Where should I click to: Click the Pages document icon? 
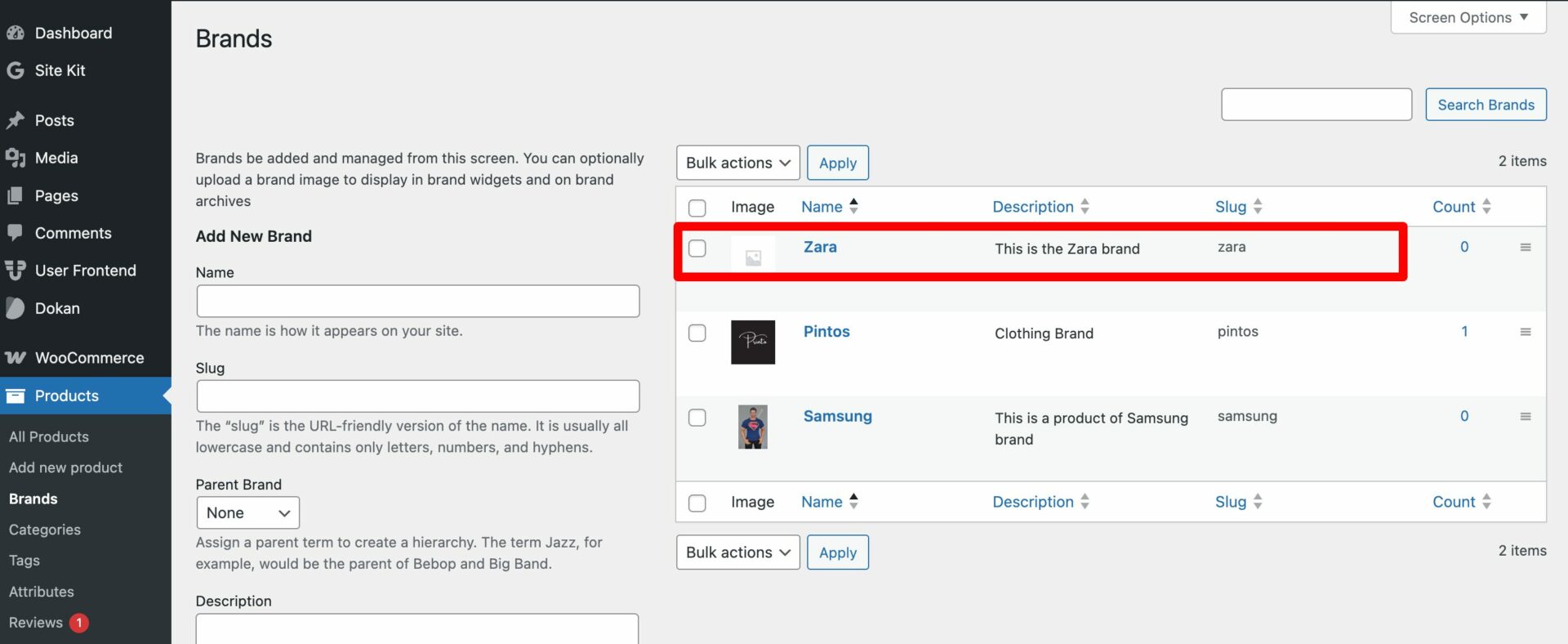pos(15,195)
